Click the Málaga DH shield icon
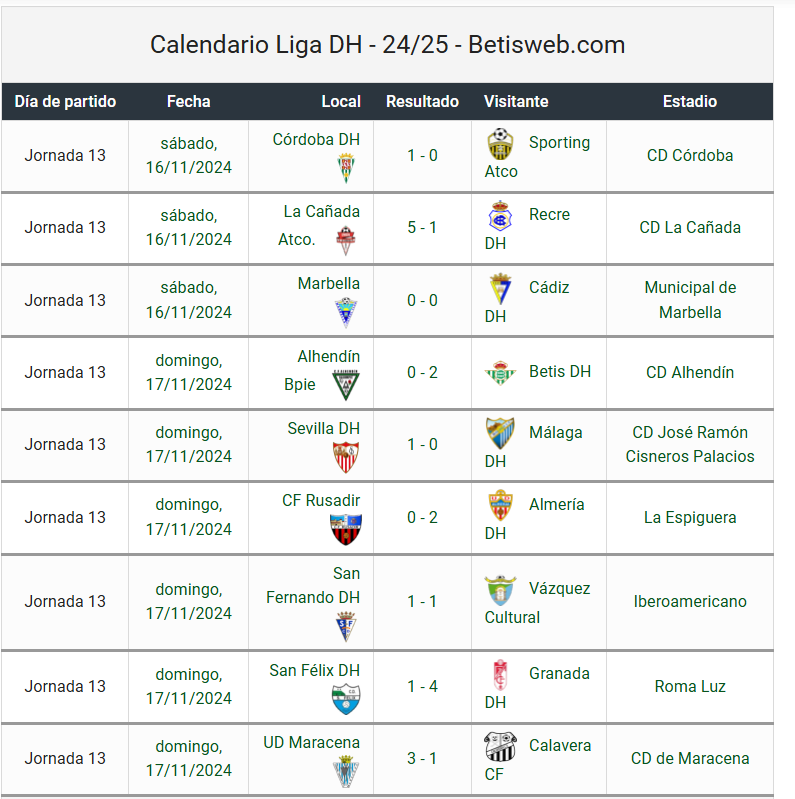The width and height of the screenshot is (795, 799). coord(500,434)
